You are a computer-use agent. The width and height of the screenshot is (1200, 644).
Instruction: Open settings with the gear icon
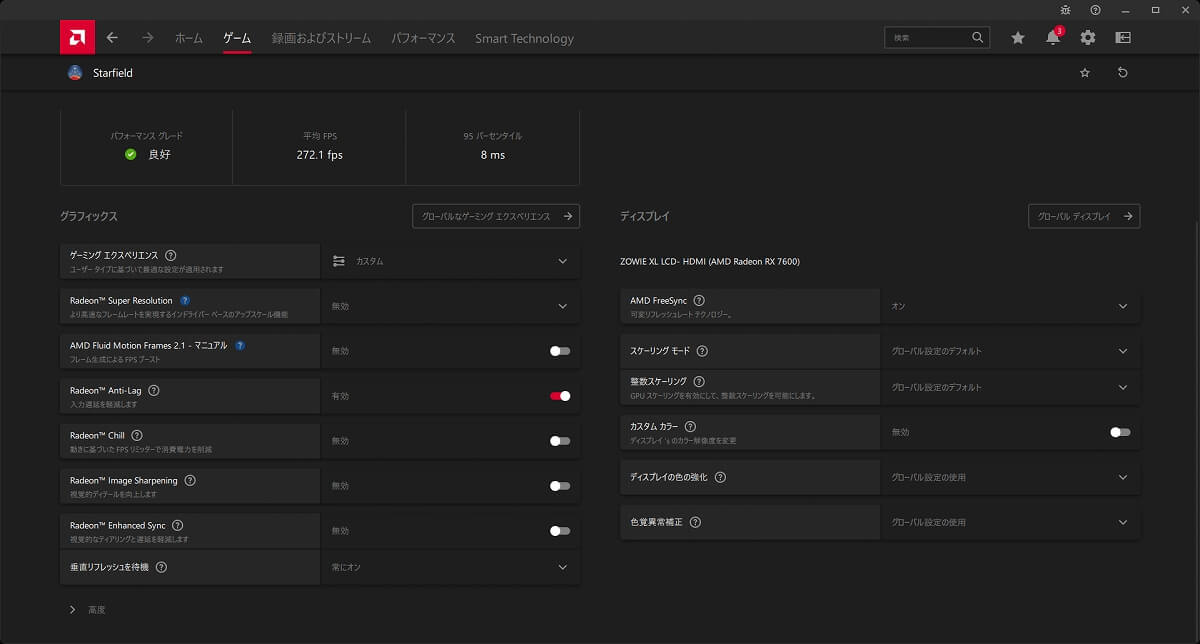coord(1087,38)
